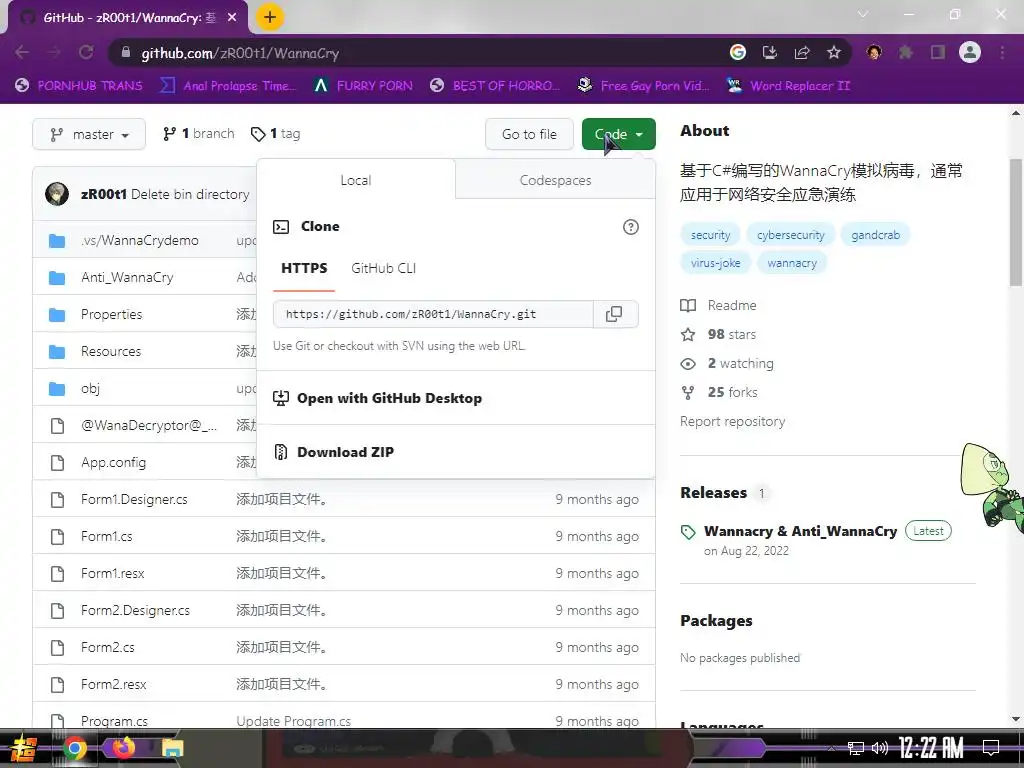Open the Form2.Designer.cs file
Viewport: 1024px width, 768px height.
135,611
